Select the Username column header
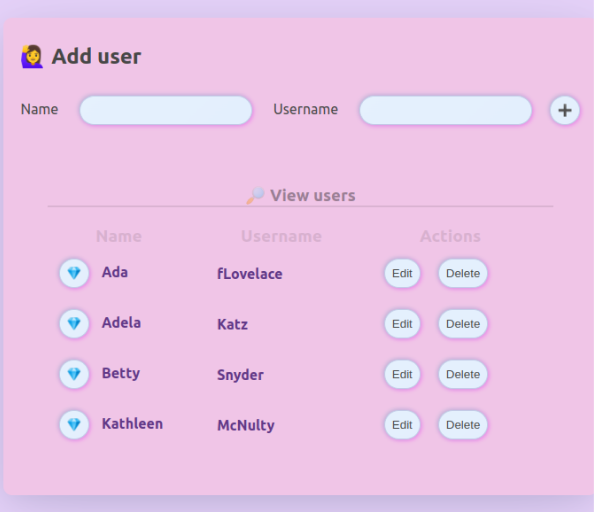Screen dimensions: 594x512 [x=281, y=236]
